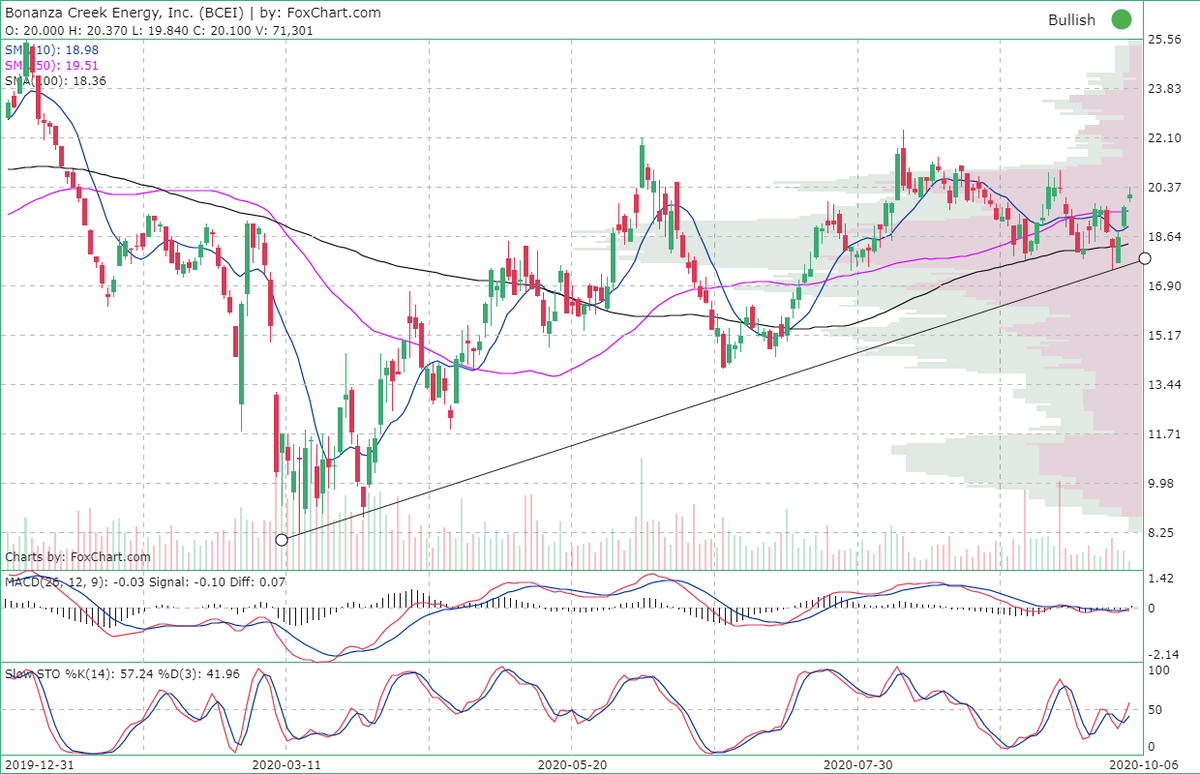The height and width of the screenshot is (774, 1200).
Task: Click the 9.98 price axis label
Action: (1163, 483)
